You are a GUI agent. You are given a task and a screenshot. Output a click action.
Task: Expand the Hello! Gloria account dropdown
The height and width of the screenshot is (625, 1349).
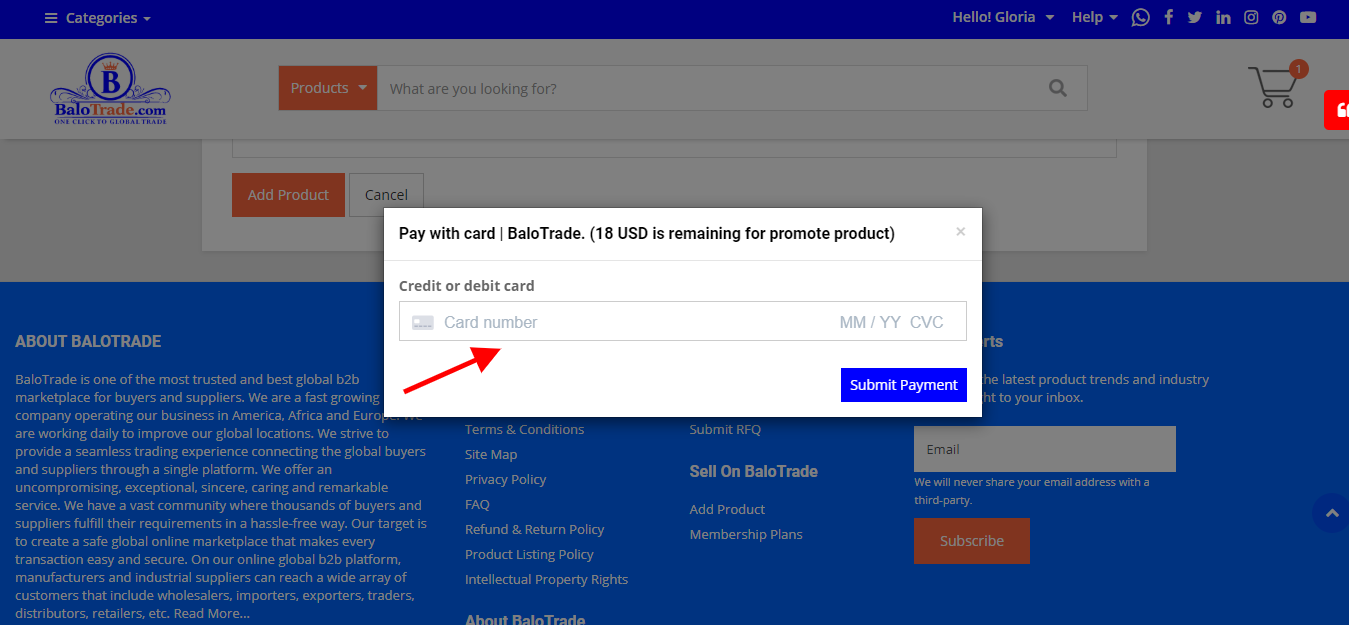click(1003, 17)
